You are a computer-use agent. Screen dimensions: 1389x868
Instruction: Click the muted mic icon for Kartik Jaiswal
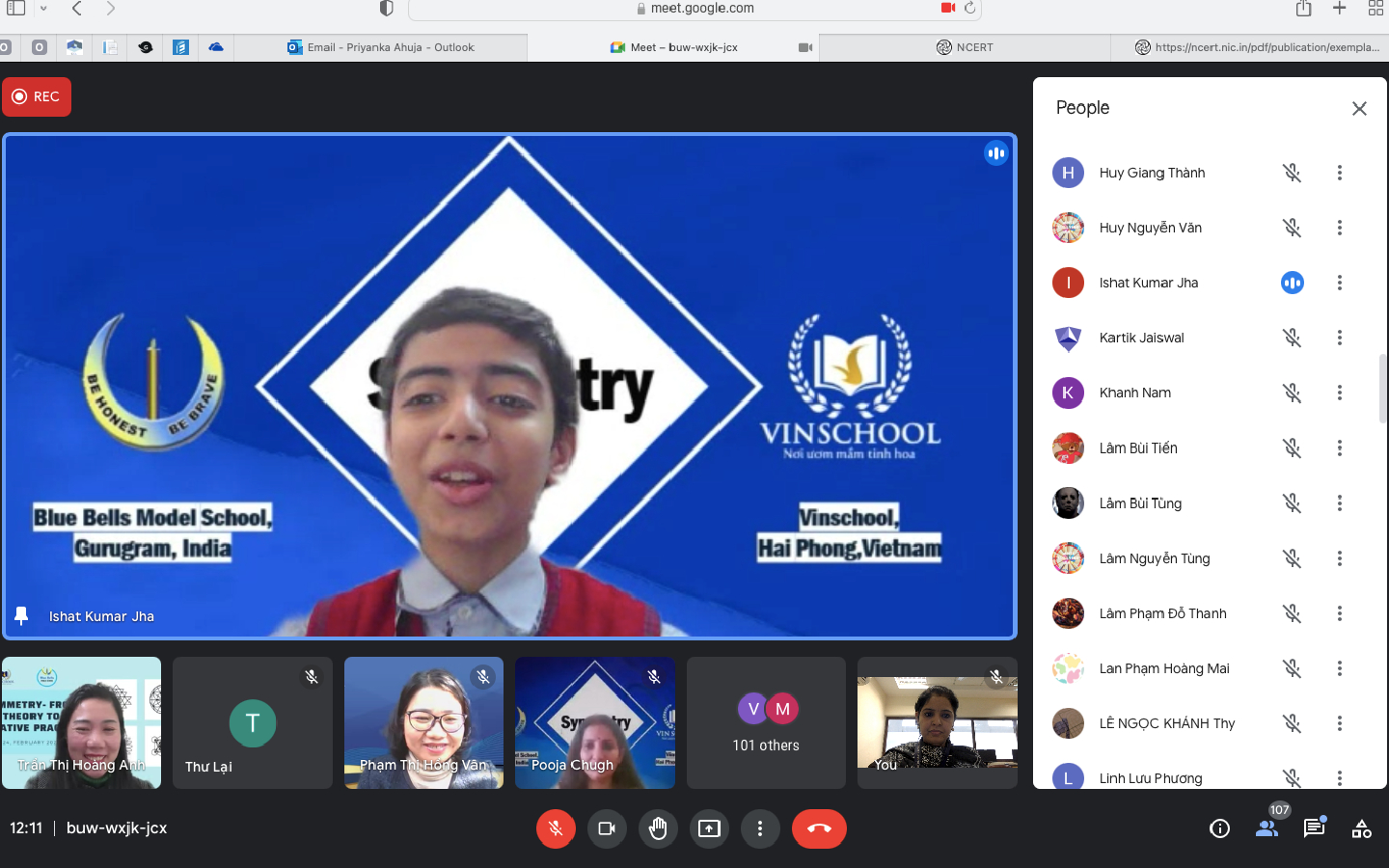(x=1292, y=338)
